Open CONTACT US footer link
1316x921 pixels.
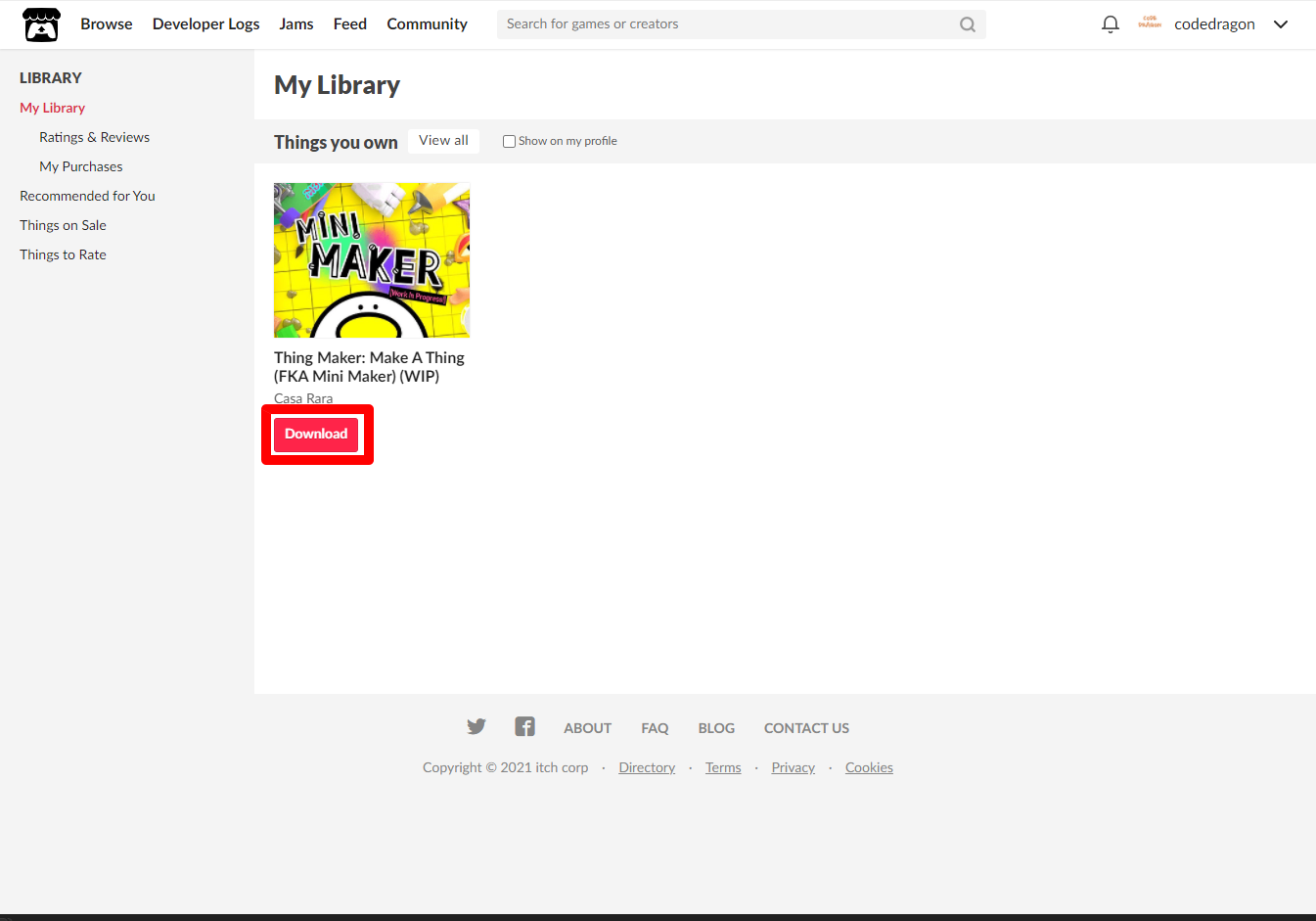click(x=807, y=728)
